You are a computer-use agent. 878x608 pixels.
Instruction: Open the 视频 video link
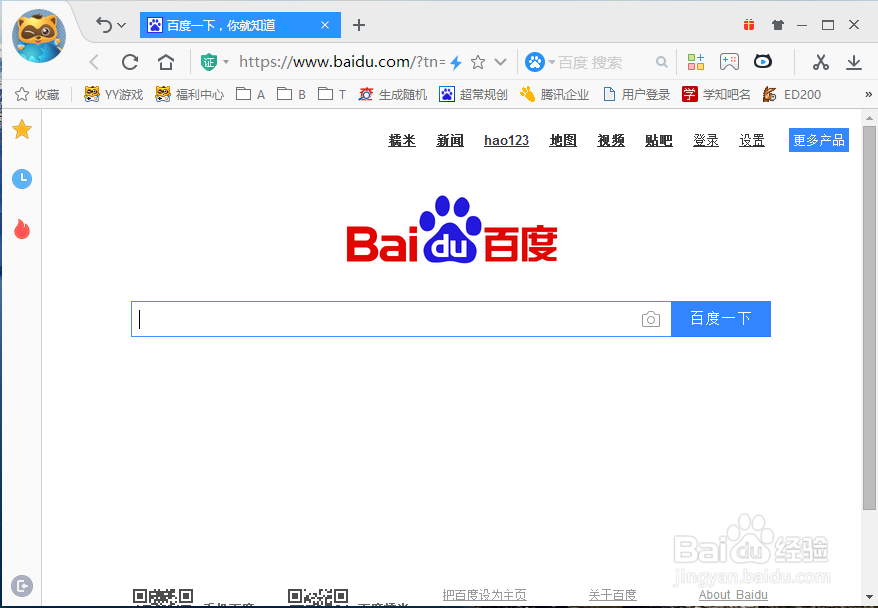611,141
